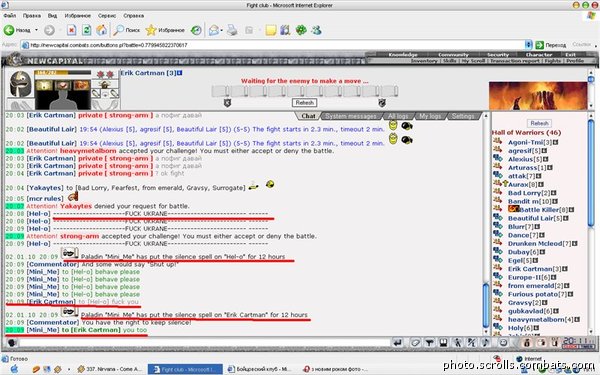Open the Сервис menu
The width and height of the screenshot is (600, 375).
107,16
